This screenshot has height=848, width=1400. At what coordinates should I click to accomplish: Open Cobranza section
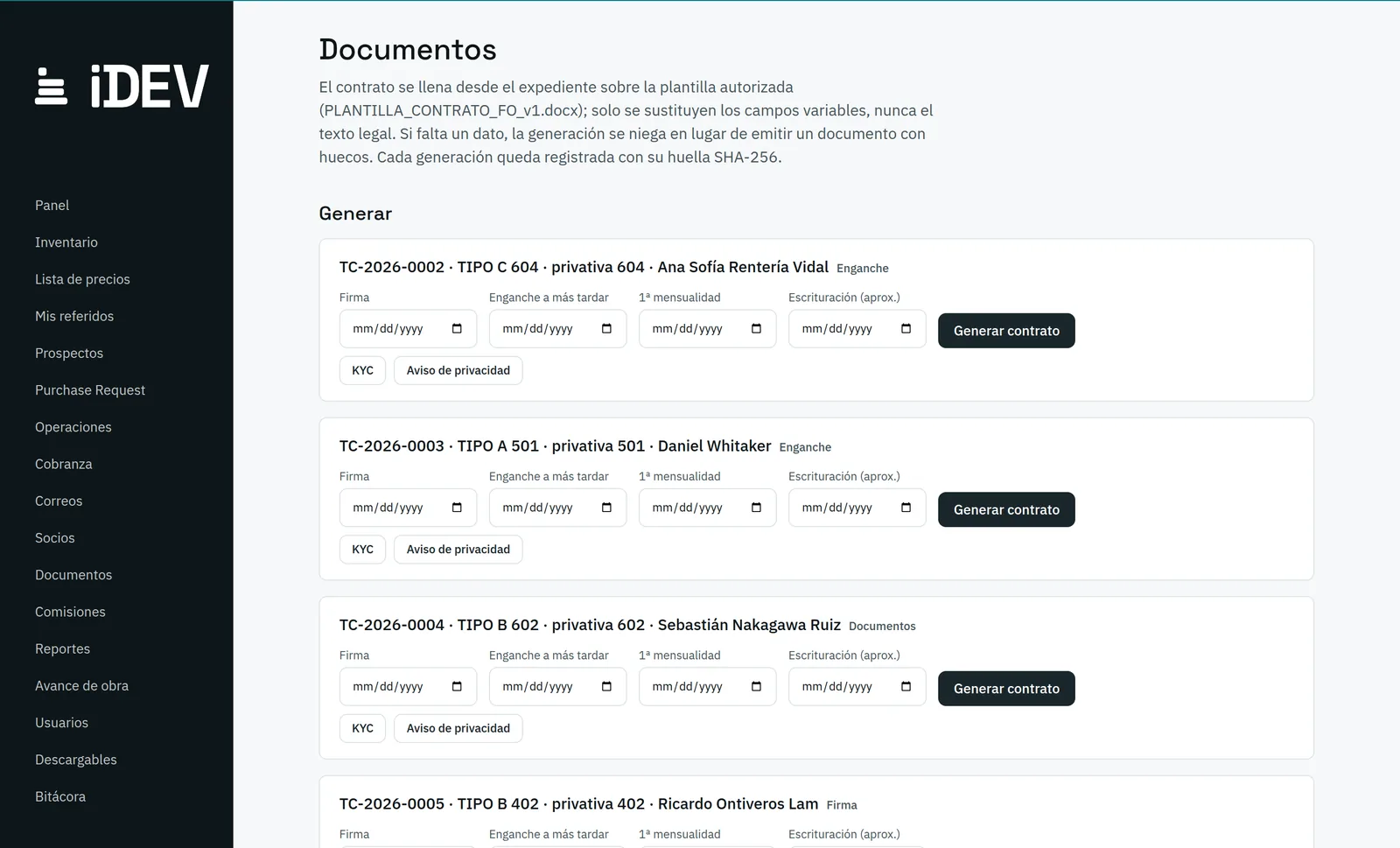64,464
